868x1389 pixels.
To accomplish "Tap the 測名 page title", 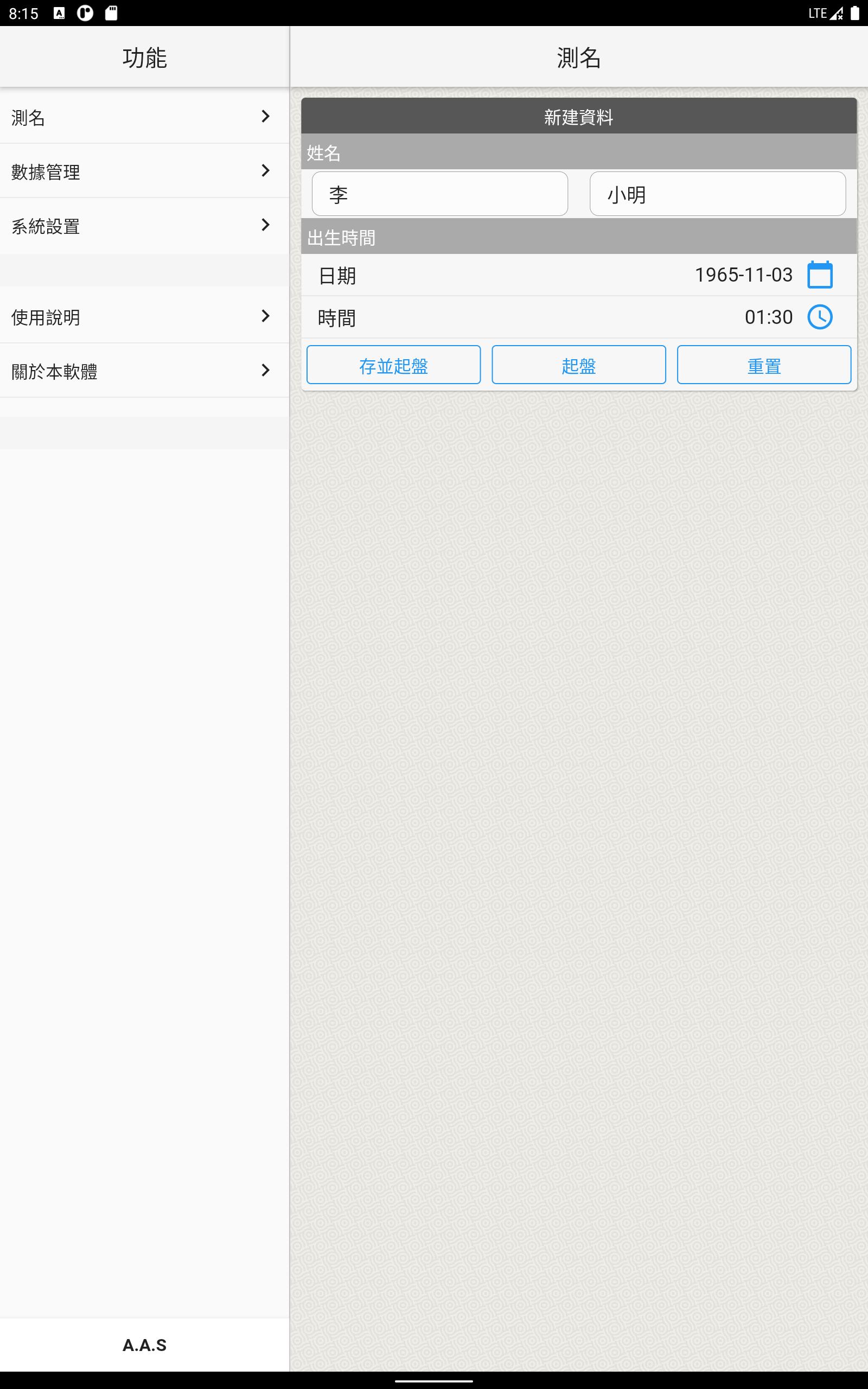I will coord(579,58).
